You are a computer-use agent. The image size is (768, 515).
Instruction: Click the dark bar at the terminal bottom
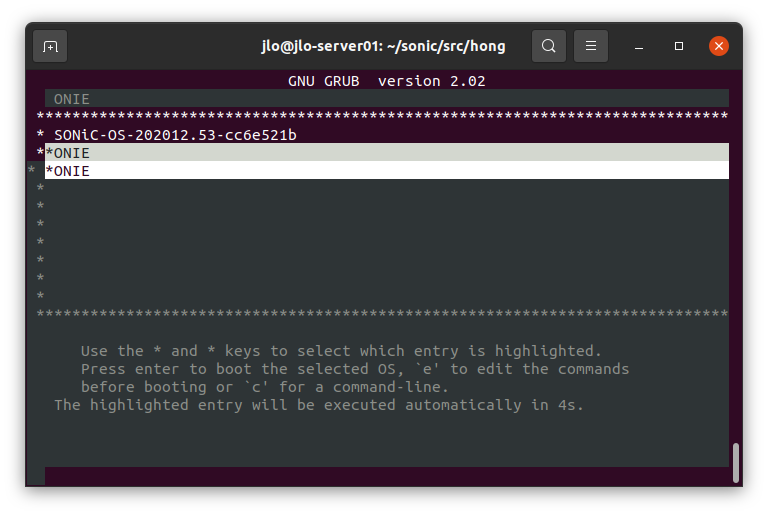pos(386,476)
